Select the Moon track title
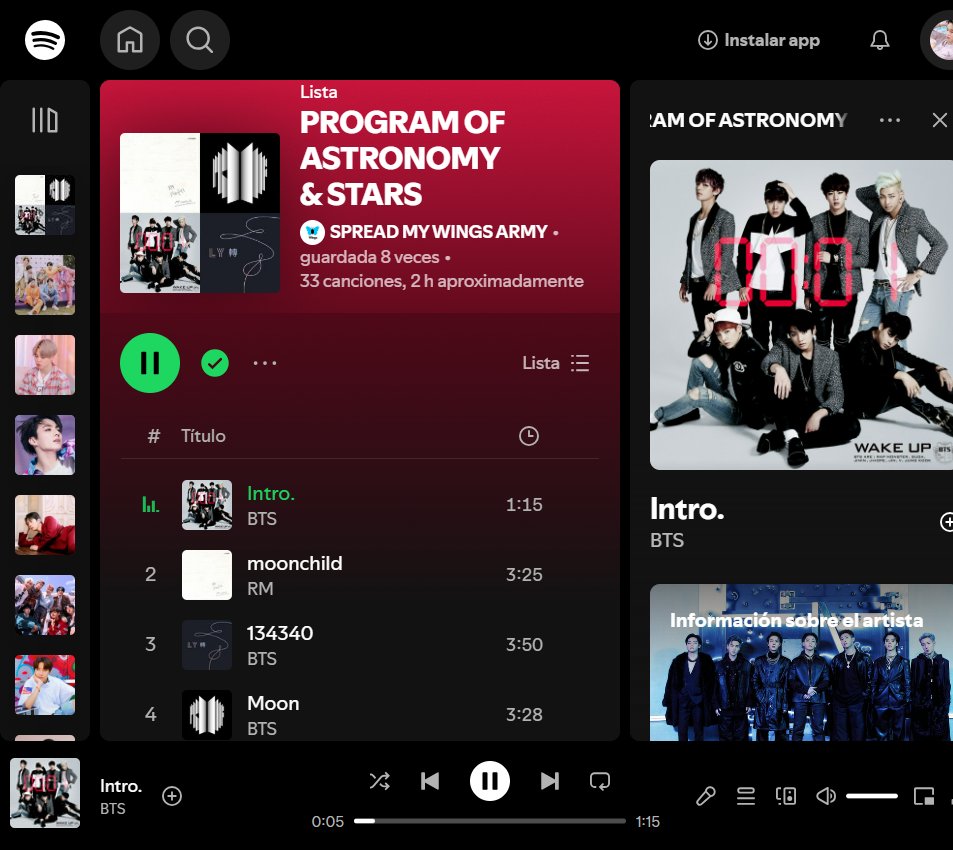This screenshot has height=850, width=953. click(273, 704)
